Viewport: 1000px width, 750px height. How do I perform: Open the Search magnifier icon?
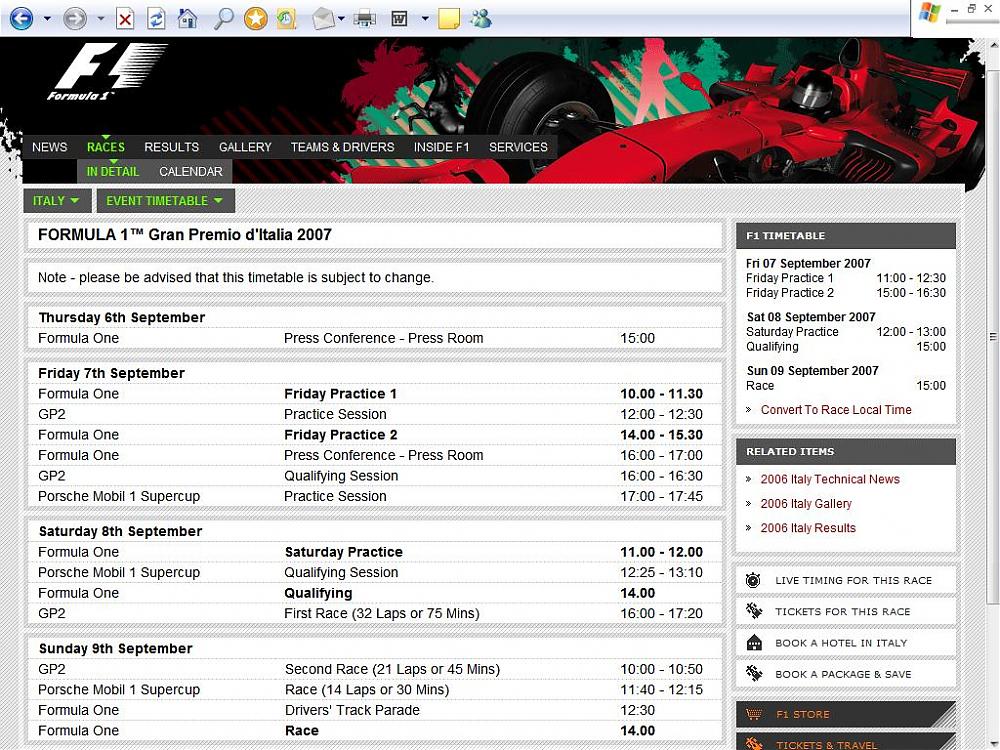224,18
